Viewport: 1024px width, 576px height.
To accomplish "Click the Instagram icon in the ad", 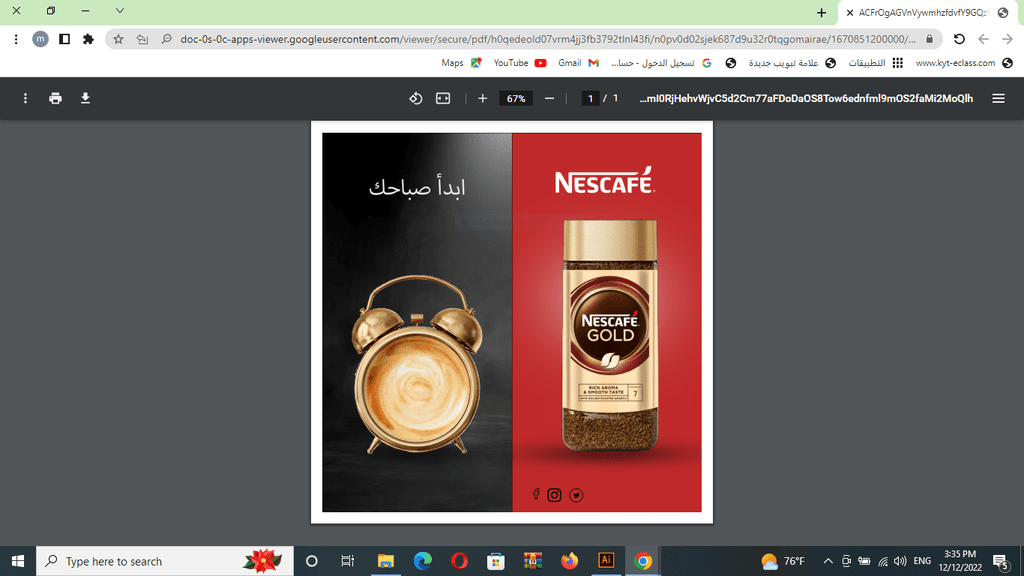I will point(554,495).
